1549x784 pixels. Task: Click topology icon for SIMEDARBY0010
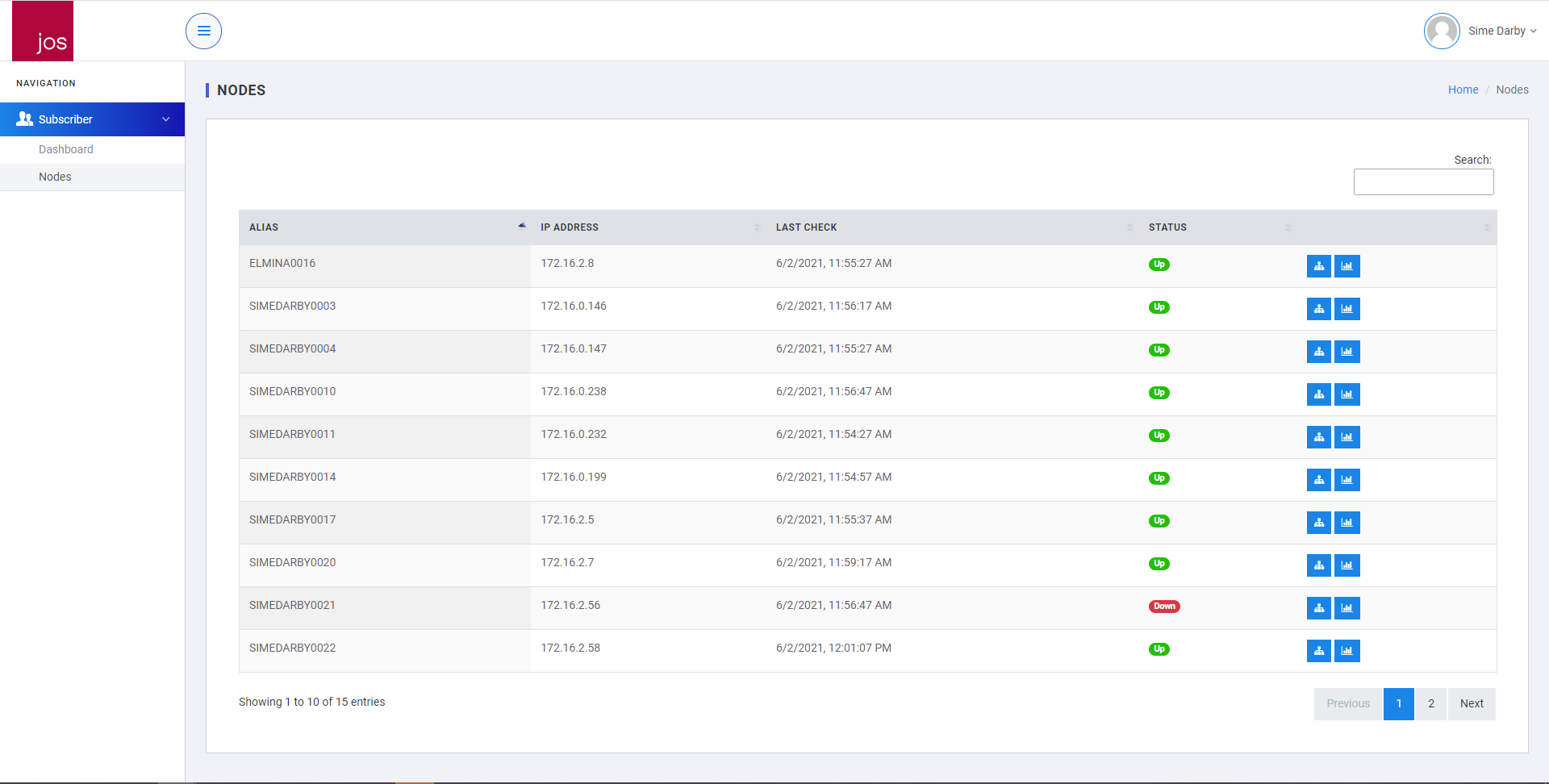tap(1318, 394)
